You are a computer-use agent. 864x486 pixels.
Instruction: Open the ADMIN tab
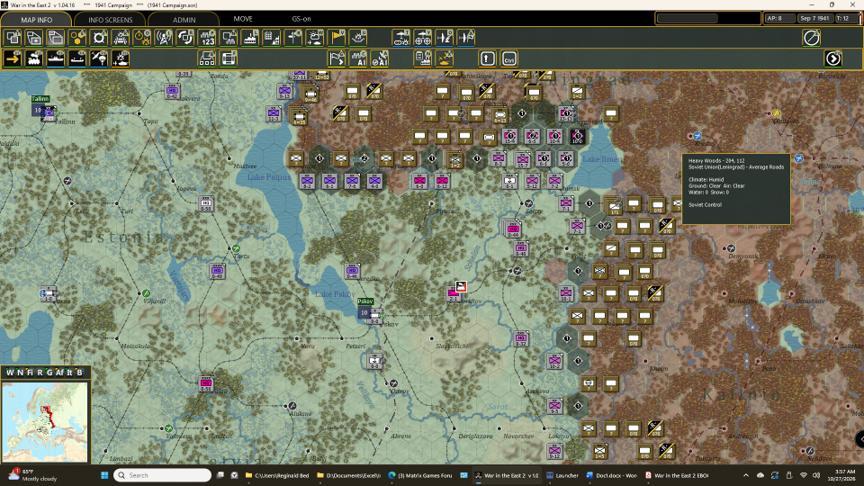click(184, 19)
